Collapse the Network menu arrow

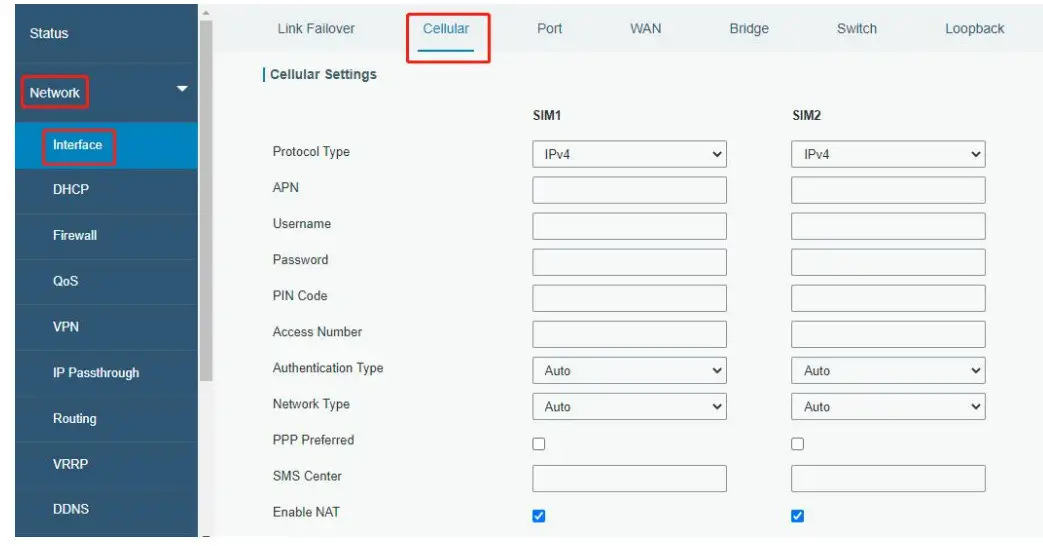[182, 90]
